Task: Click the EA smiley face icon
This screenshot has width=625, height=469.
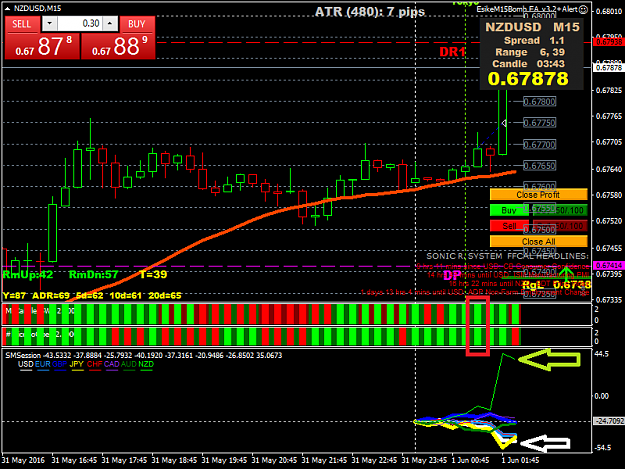Action: click(583, 9)
